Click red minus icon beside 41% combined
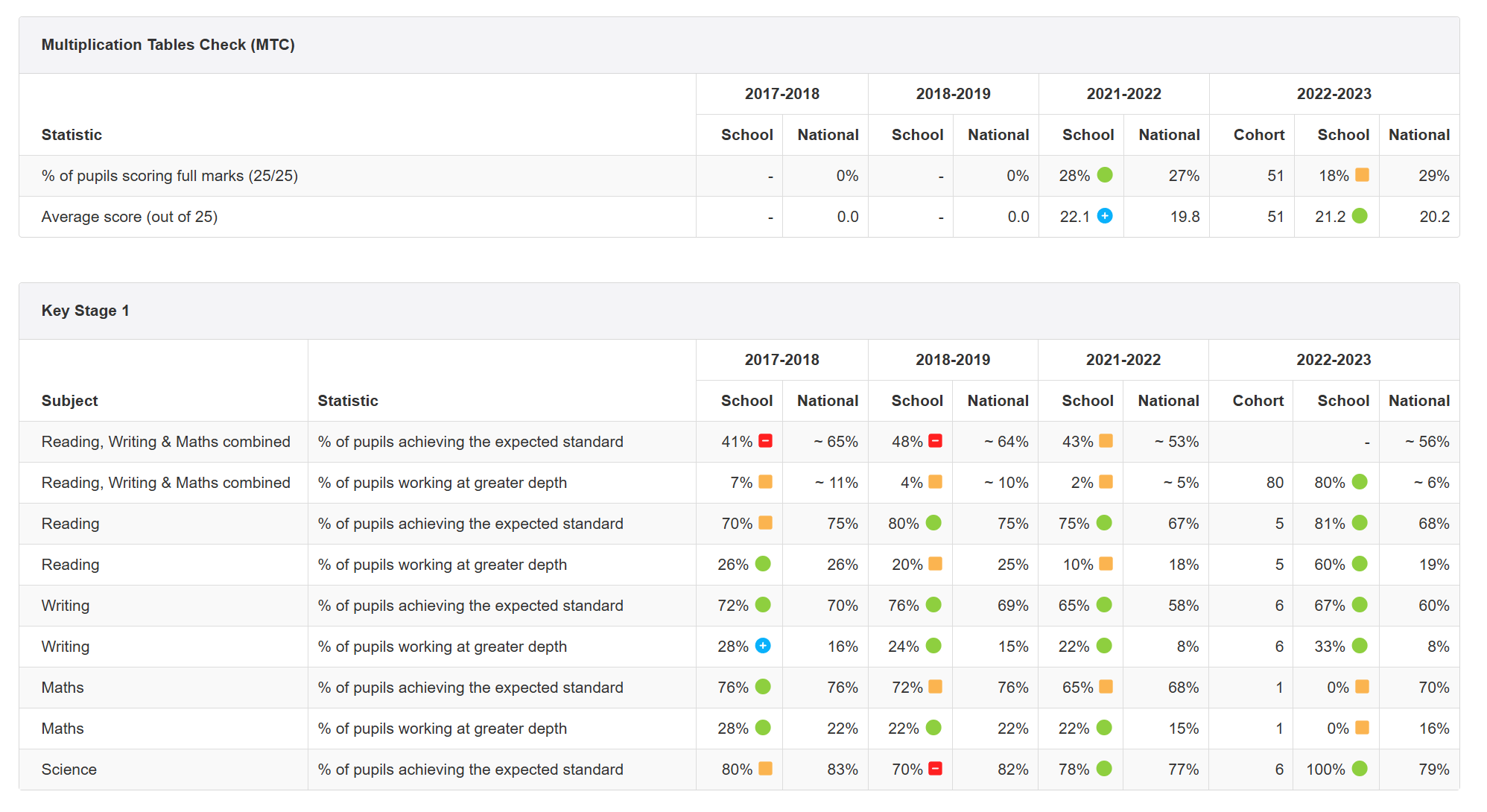The height and width of the screenshot is (812, 1487). (x=765, y=441)
